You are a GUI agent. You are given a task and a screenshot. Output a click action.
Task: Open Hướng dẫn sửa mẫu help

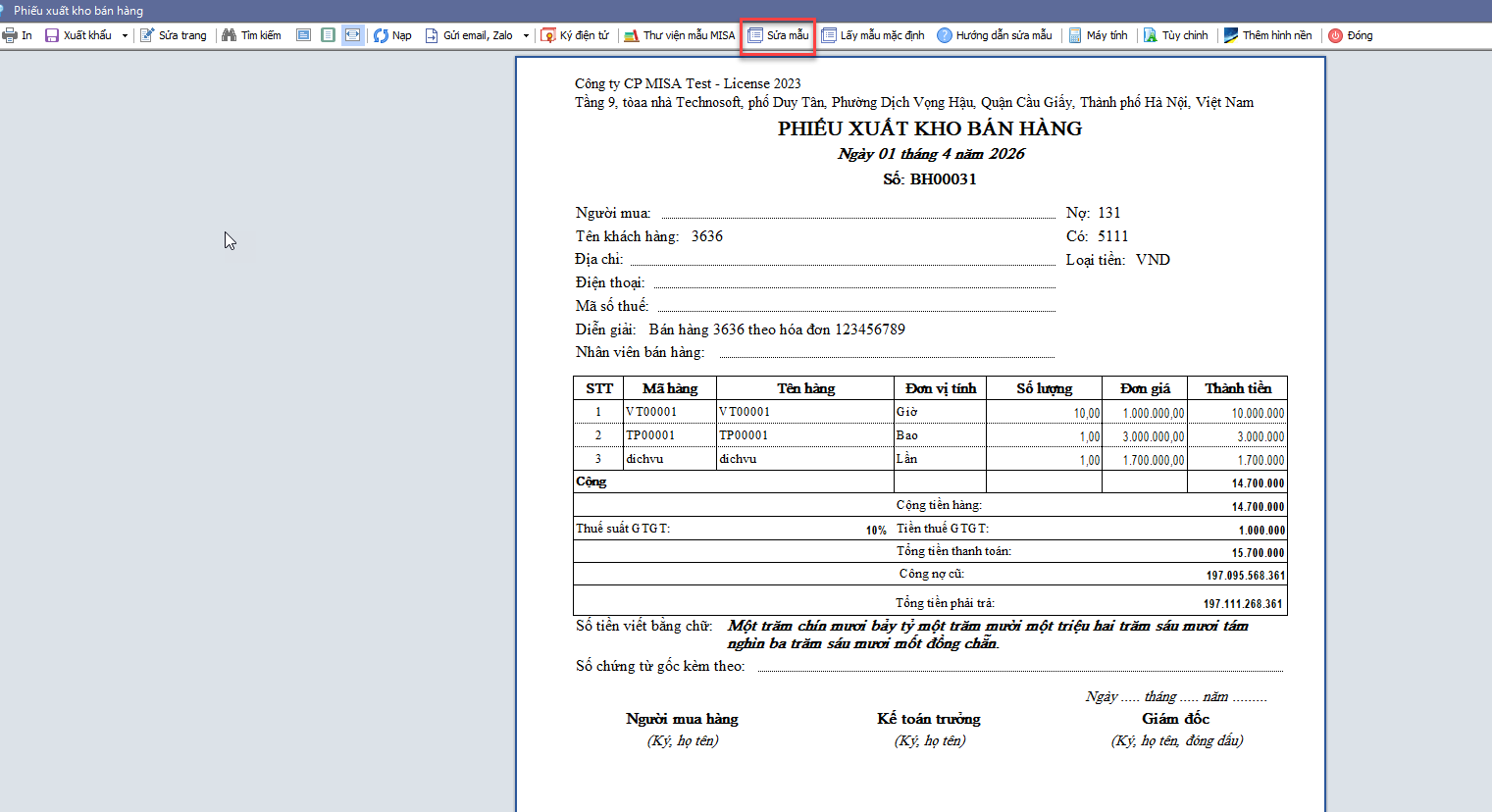point(994,35)
